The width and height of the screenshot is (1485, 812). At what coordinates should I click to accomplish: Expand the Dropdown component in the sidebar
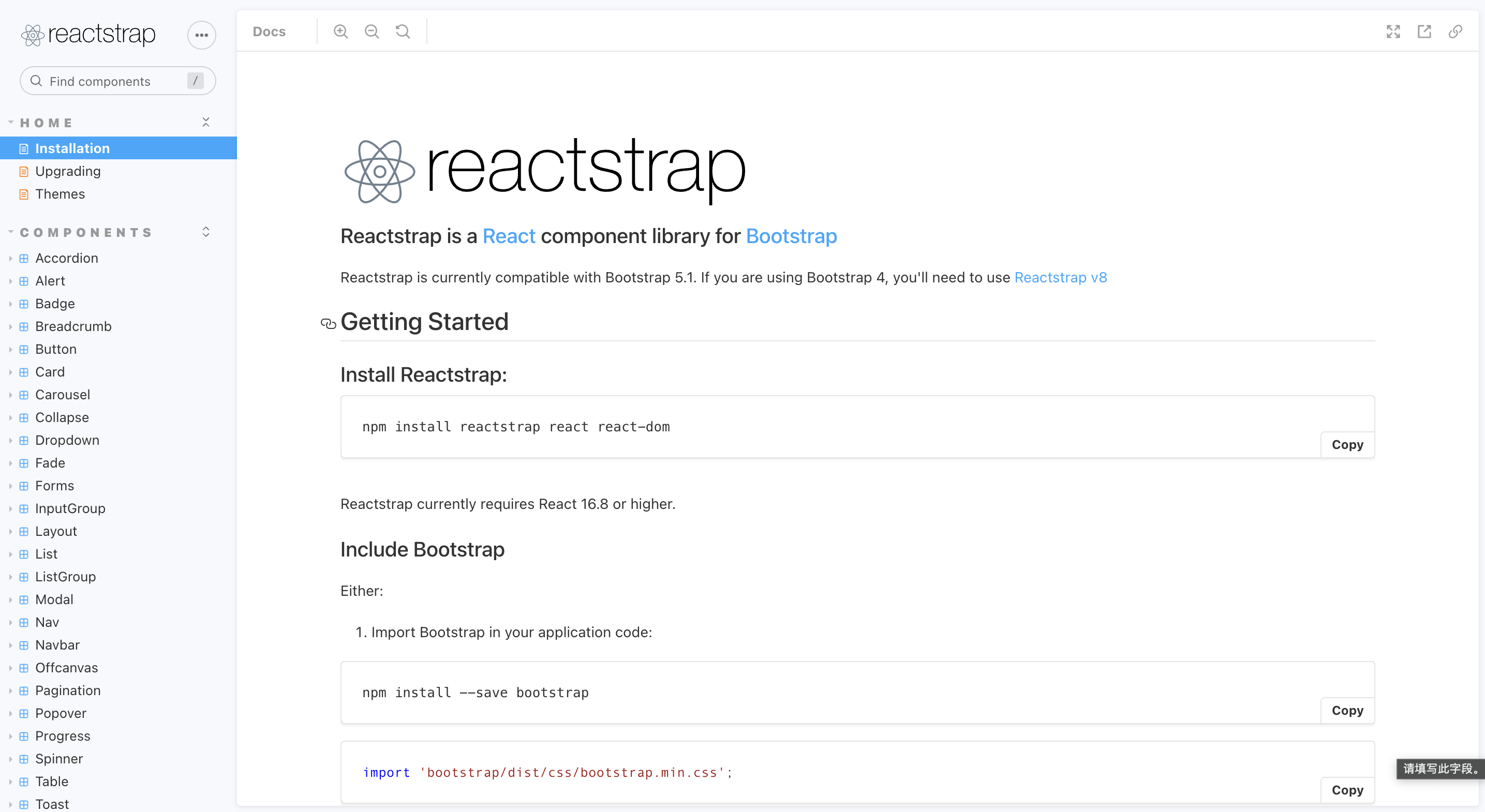click(67, 440)
